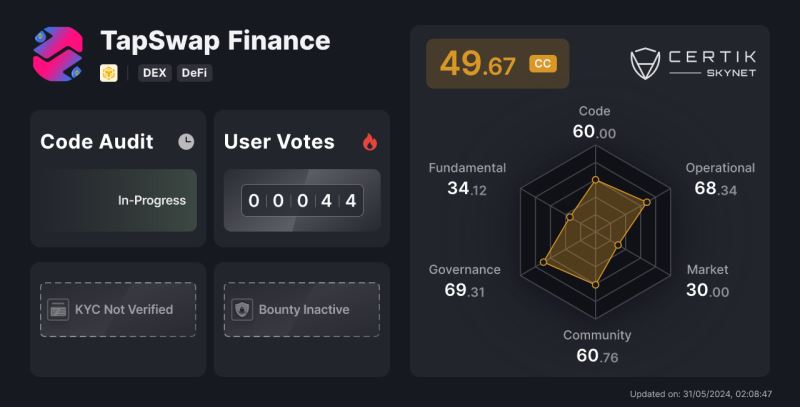Select the DeFi tag

coord(195,73)
